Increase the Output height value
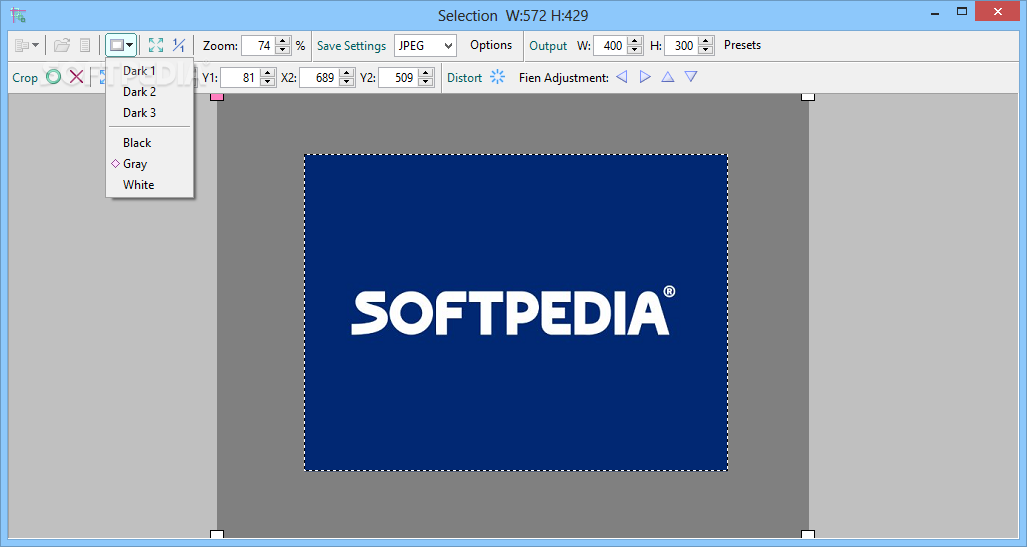The height and width of the screenshot is (547, 1027). click(x=706, y=41)
